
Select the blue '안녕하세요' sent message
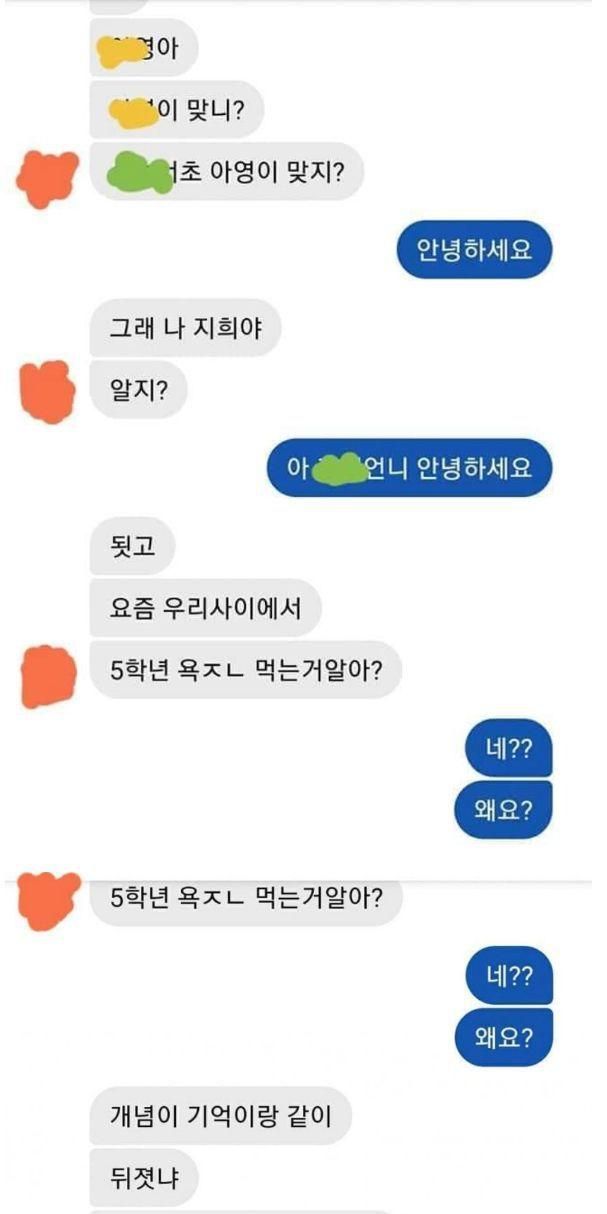click(472, 249)
